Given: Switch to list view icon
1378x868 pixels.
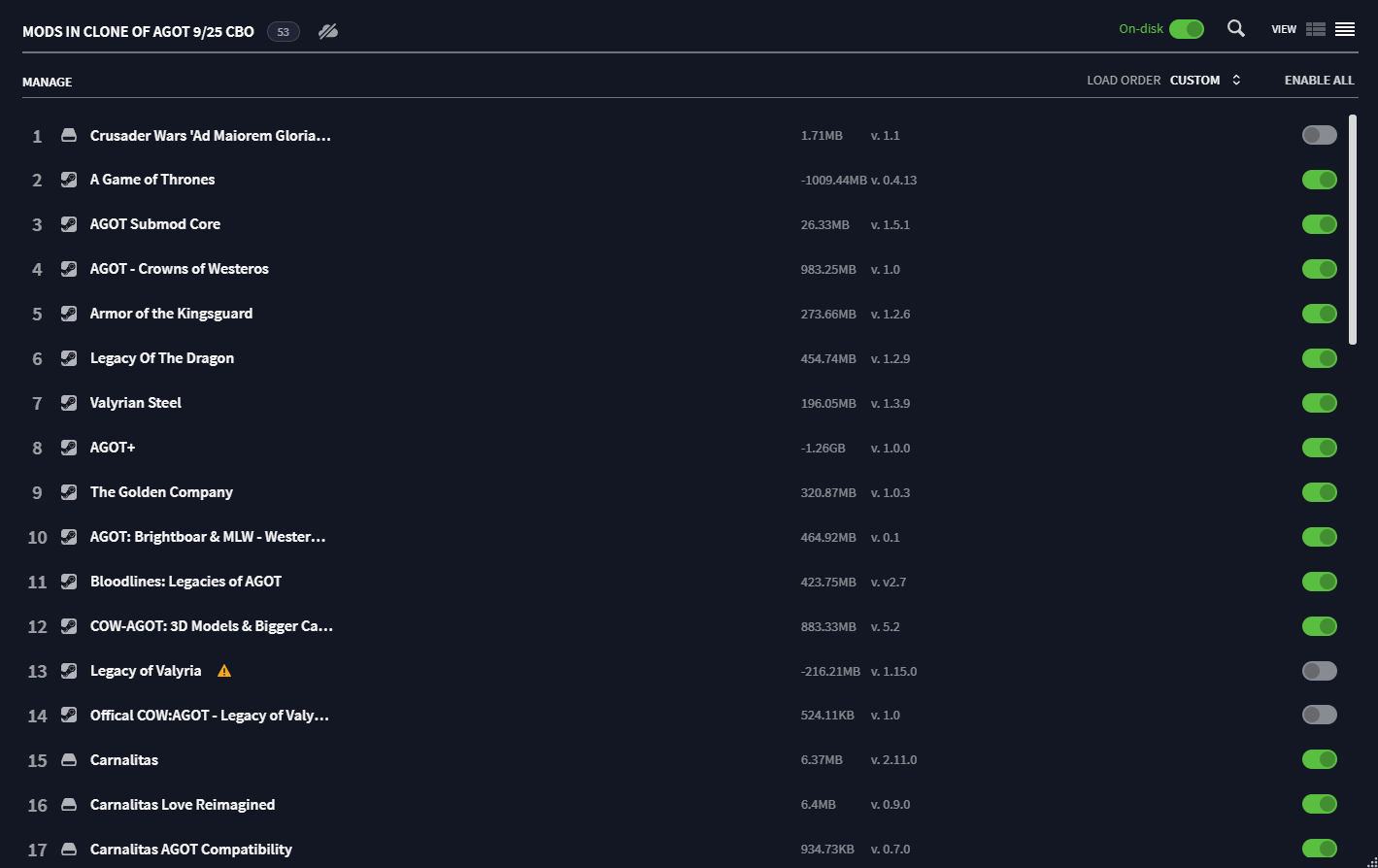Looking at the screenshot, I should (x=1345, y=29).
